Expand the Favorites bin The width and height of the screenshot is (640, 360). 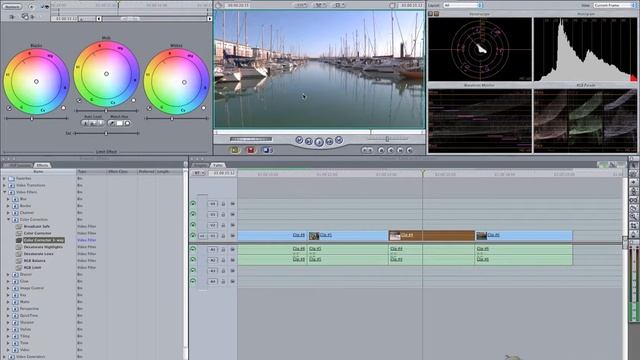coord(4,178)
